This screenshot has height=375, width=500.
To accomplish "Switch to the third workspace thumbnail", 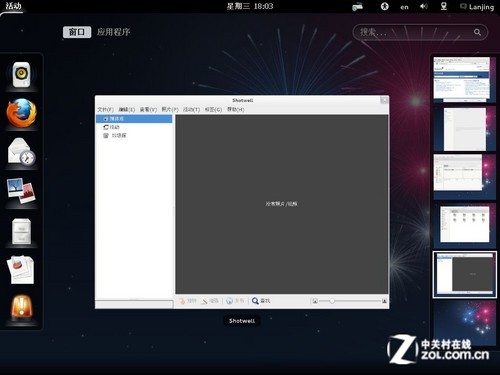I will click(x=464, y=177).
